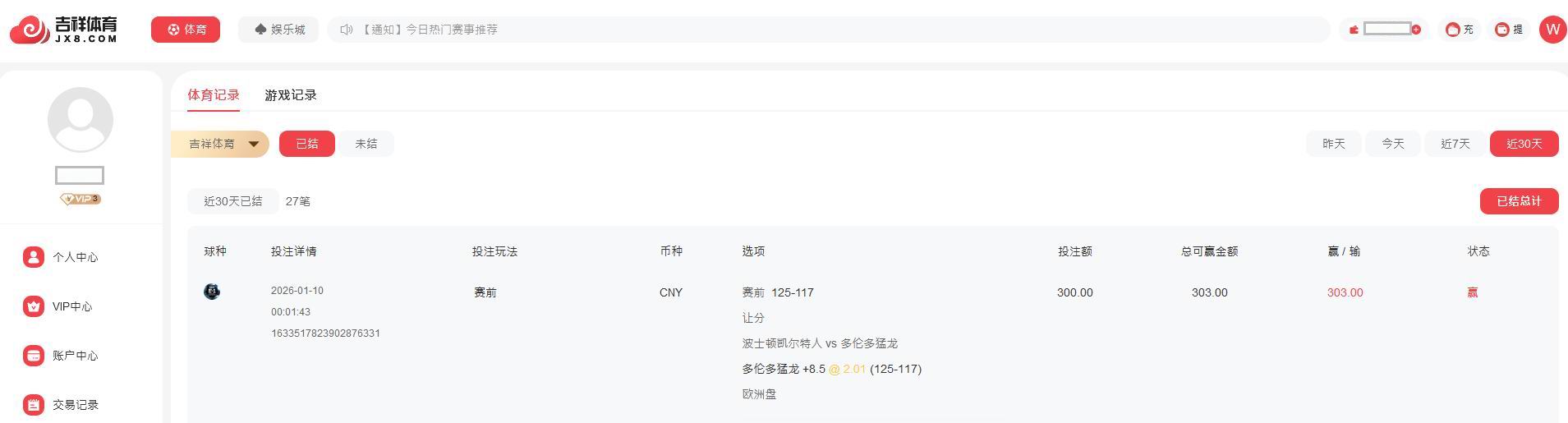The image size is (1568, 423).
Task: Select the 未结 unsettled filter
Action: tap(366, 144)
